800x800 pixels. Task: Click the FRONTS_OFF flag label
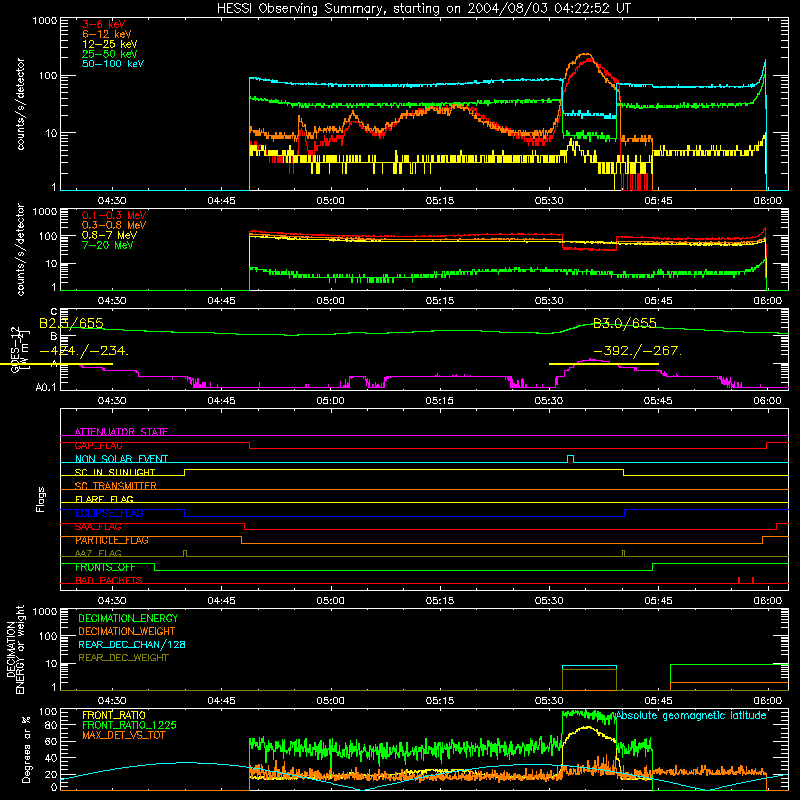click(105, 567)
